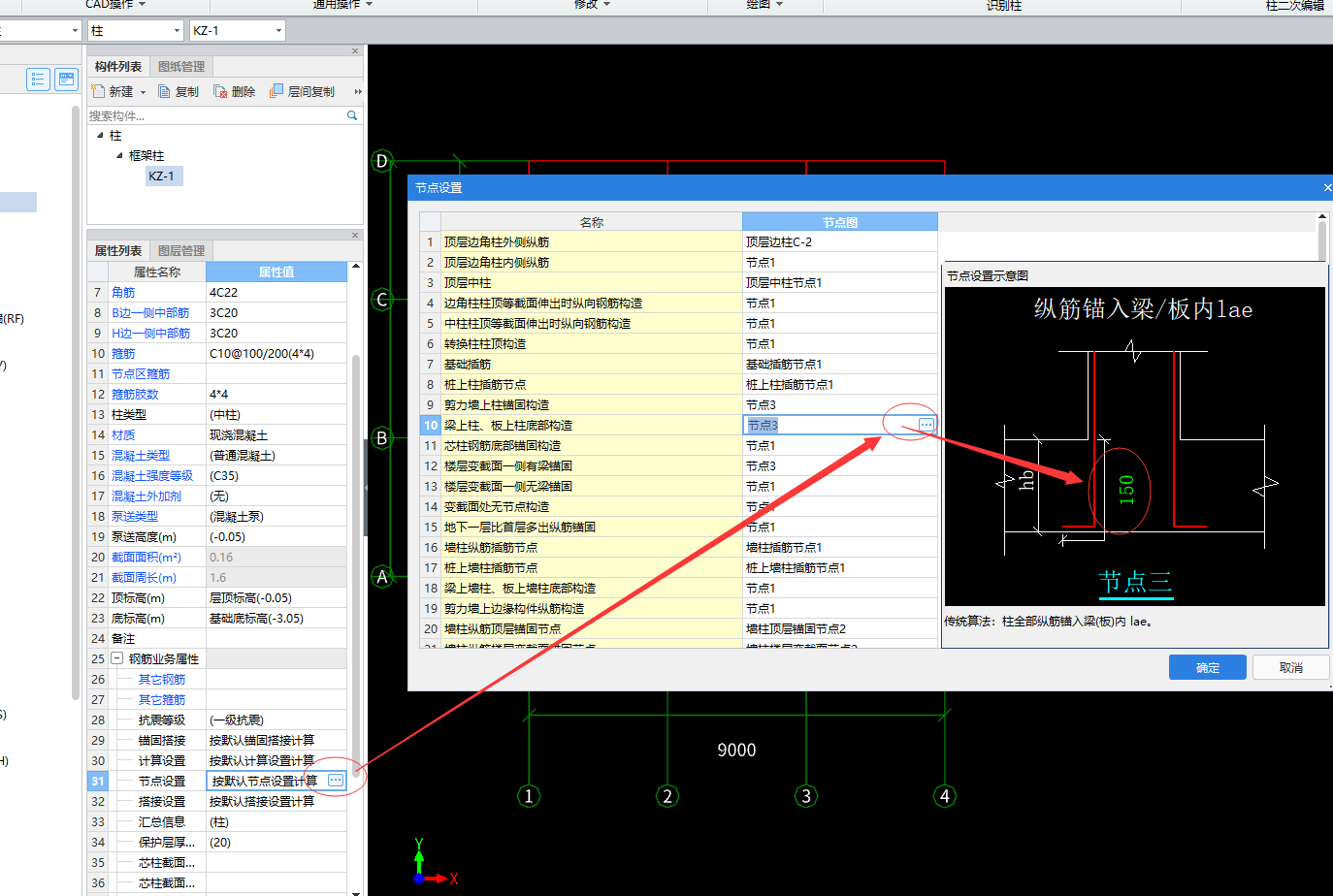The height and width of the screenshot is (896, 1333).
Task: Click grid axis bubble 1
Action: (x=529, y=796)
